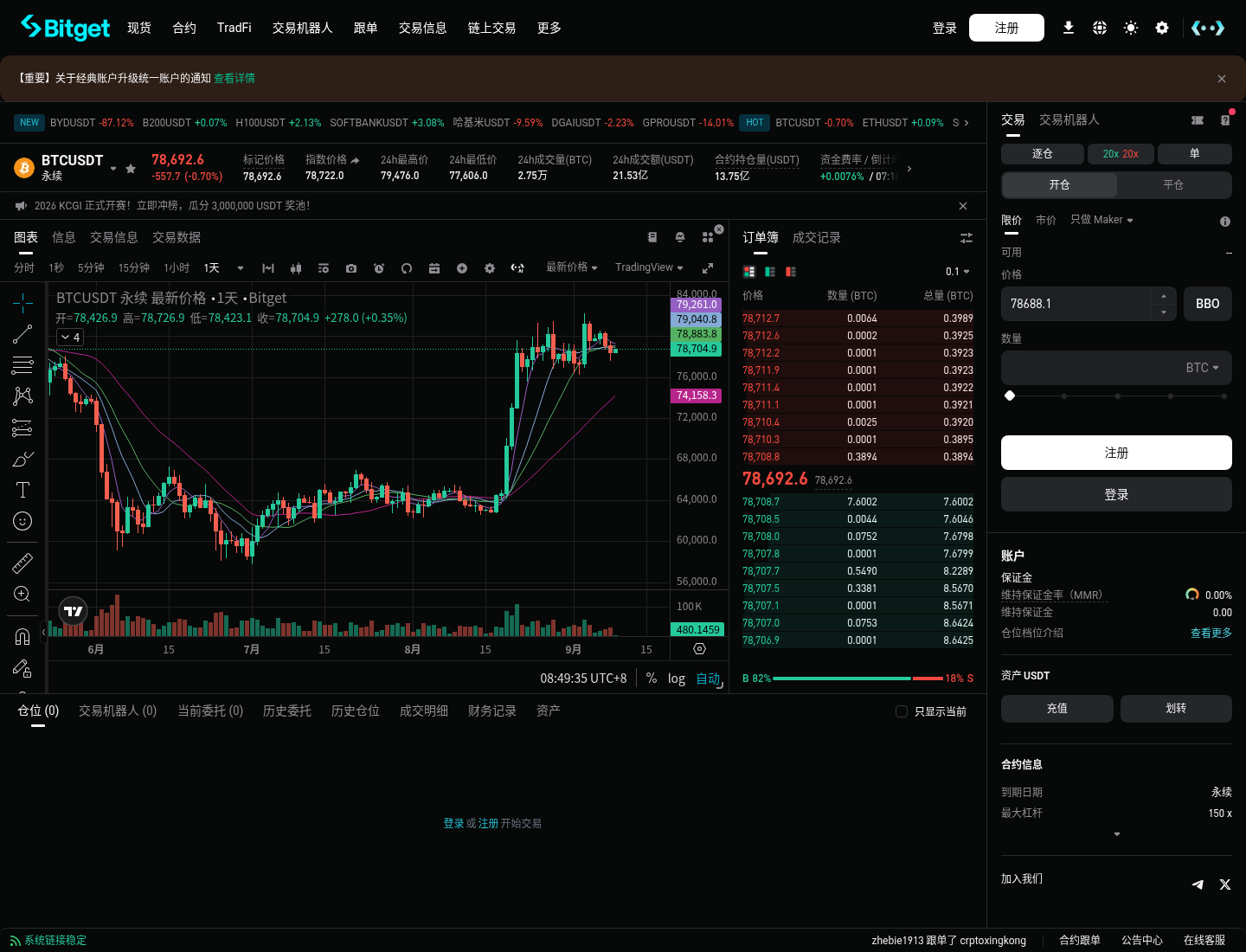This screenshot has height=952, width=1246.
Task: Open the candlestick chart type icon
Action: click(296, 268)
